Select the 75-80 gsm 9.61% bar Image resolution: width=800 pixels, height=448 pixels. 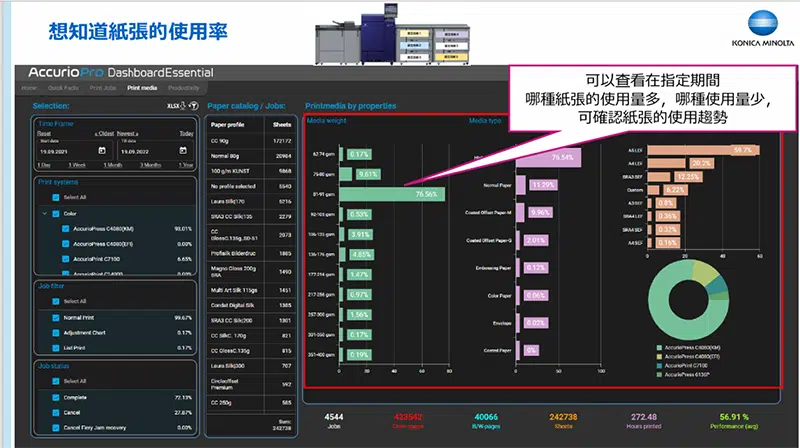point(345,174)
